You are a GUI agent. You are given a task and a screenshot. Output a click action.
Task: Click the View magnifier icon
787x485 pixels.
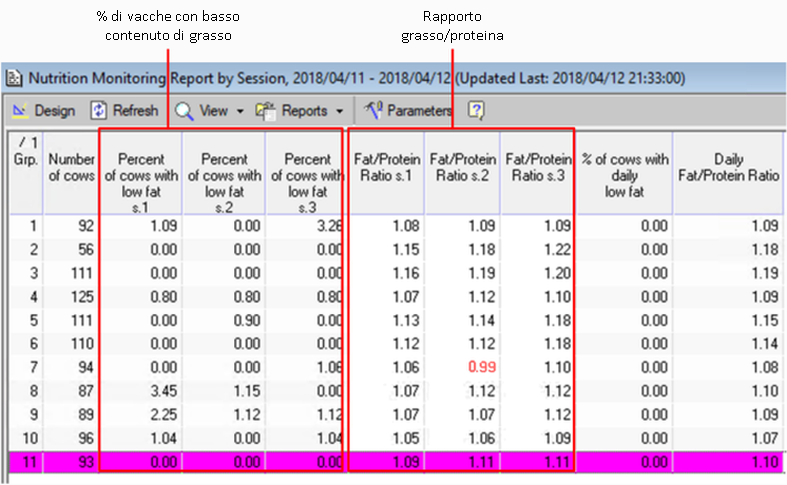point(184,110)
